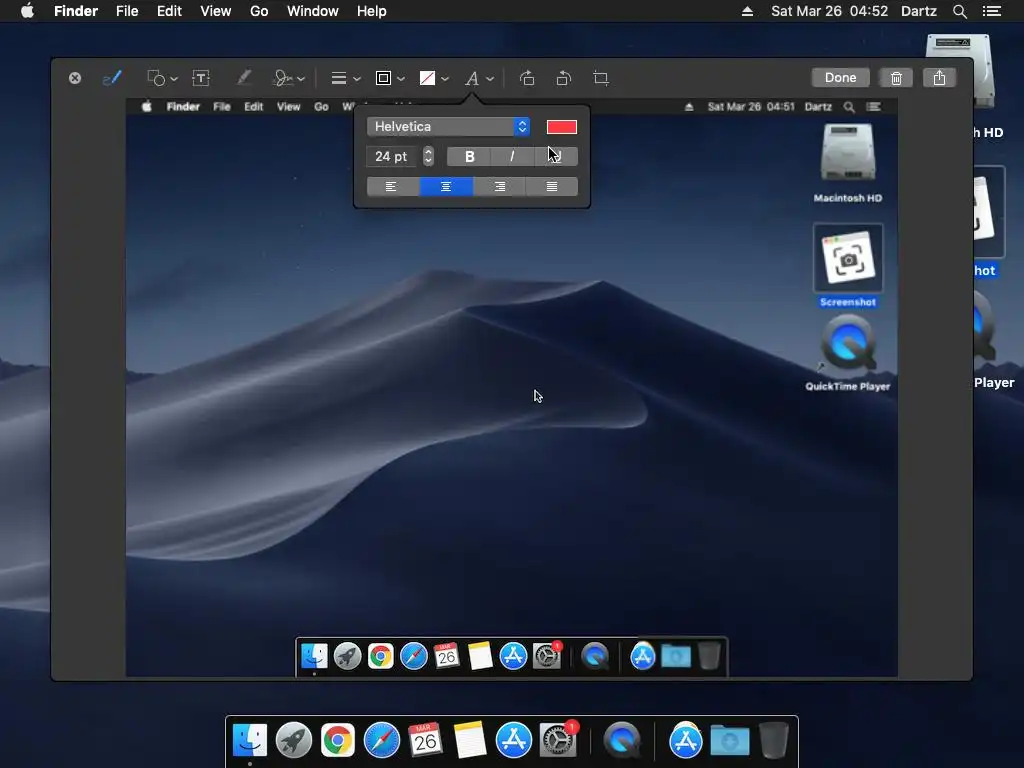The width and height of the screenshot is (1024, 768).
Task: Rotate the screenshot right
Action: pos(564,78)
